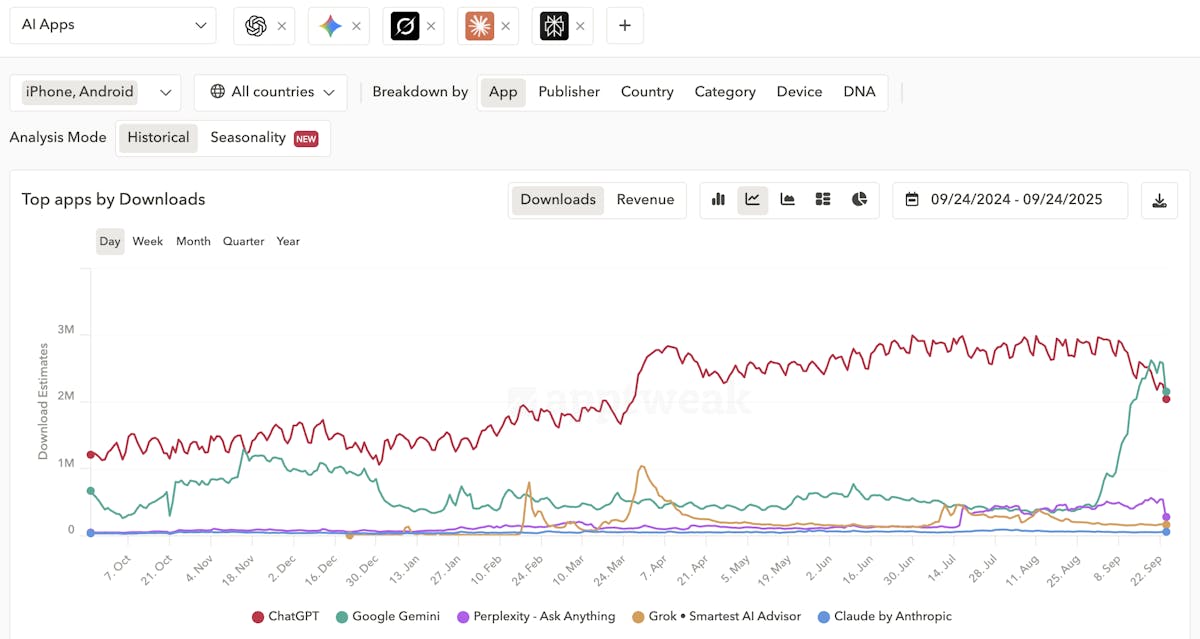Add another app with plus button
This screenshot has height=639, width=1200.
tap(625, 26)
